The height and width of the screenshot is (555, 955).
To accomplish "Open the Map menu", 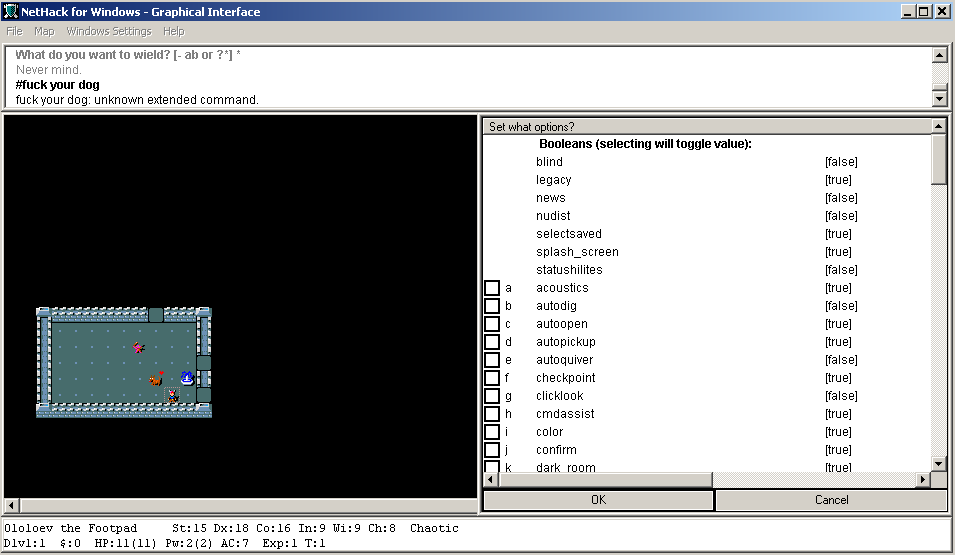I will coord(44,31).
